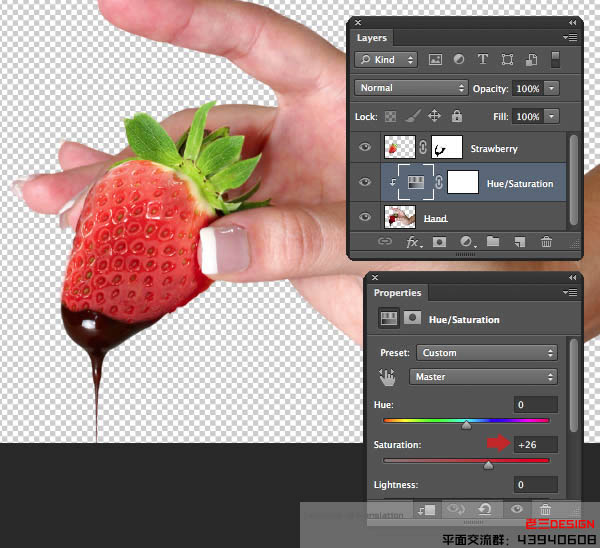
Task: Create new fill or adjustment layer
Action: click(x=467, y=242)
